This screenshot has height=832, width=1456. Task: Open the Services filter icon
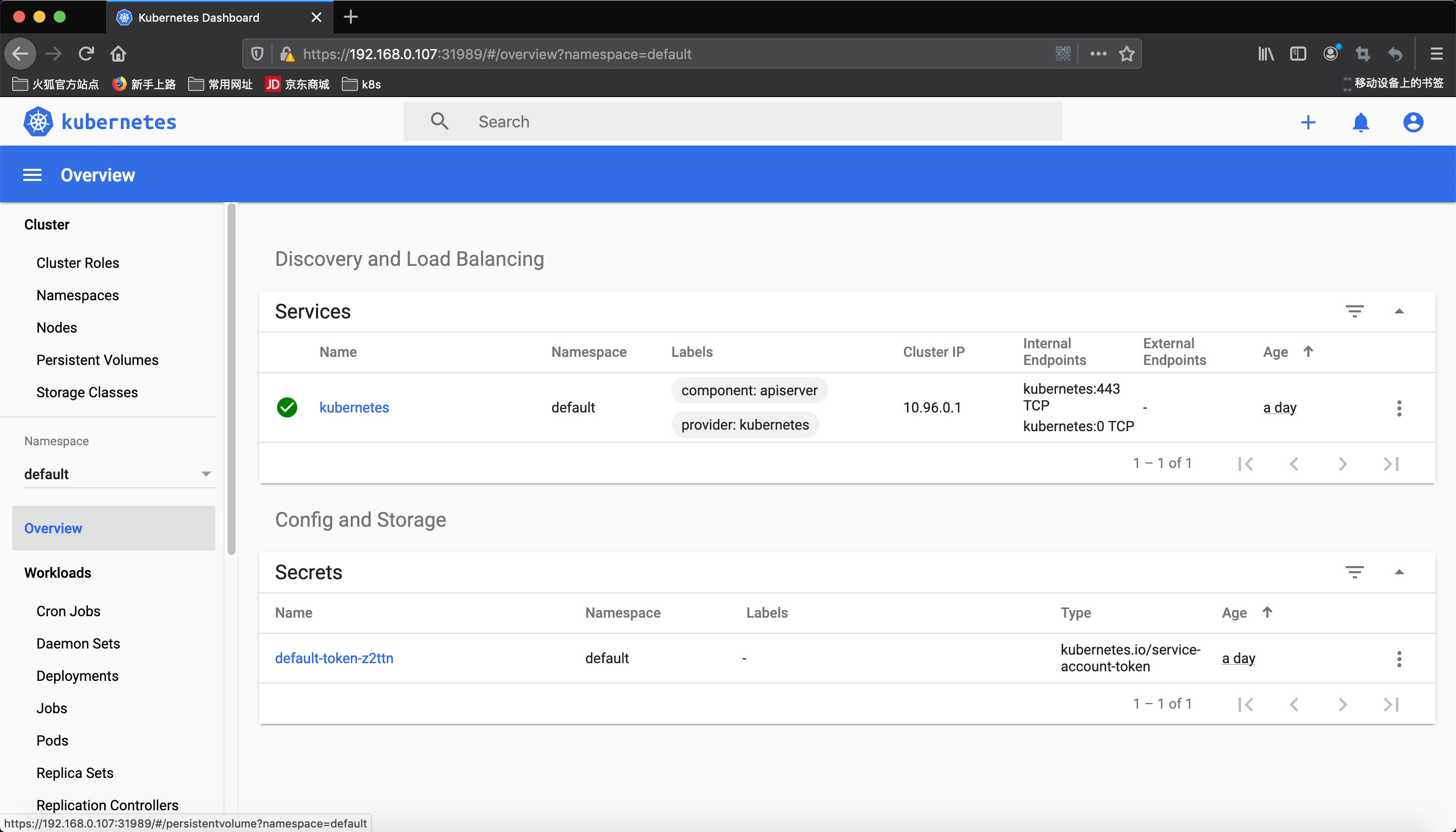coord(1354,311)
